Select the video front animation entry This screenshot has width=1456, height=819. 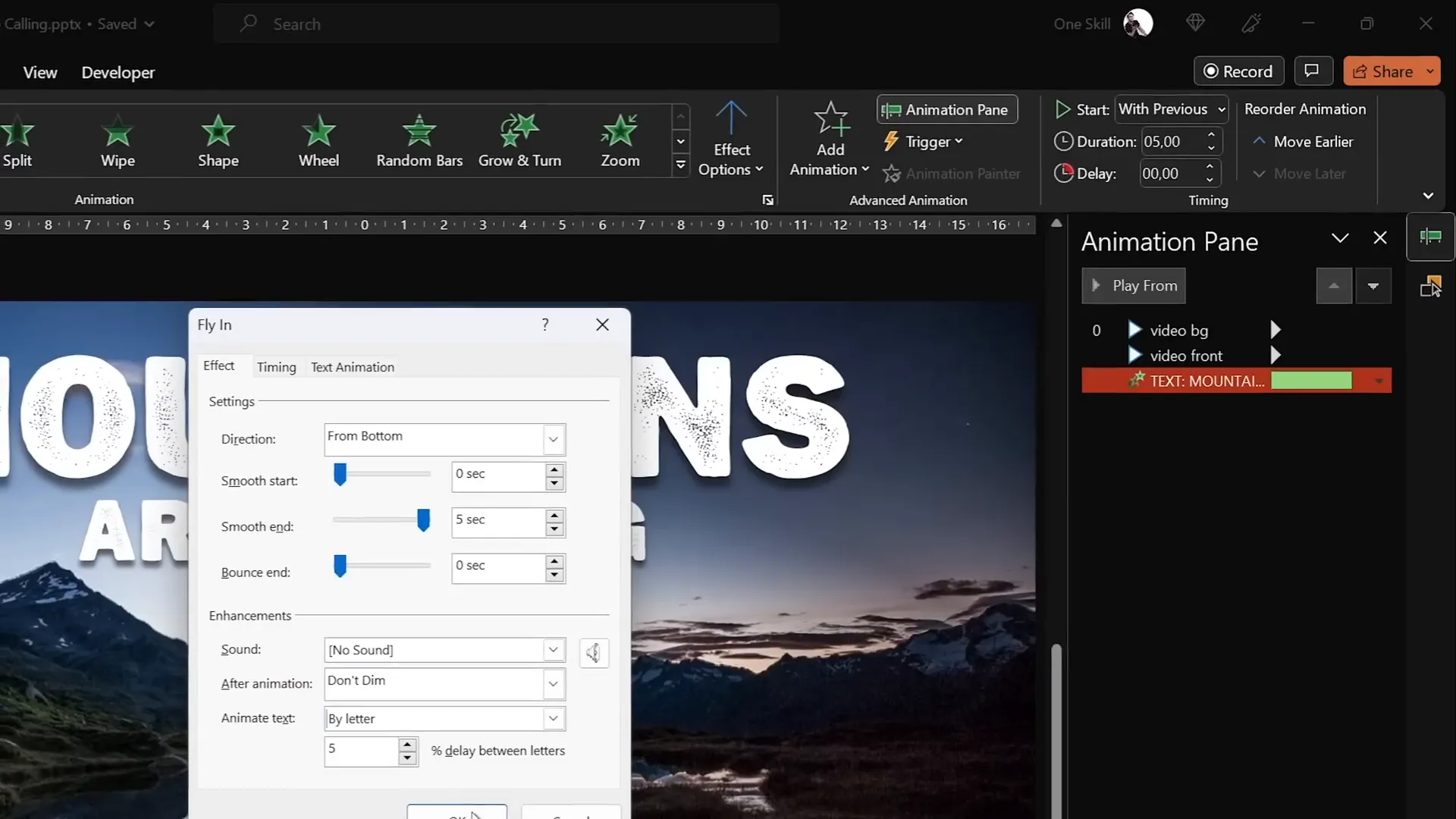tap(1236, 355)
